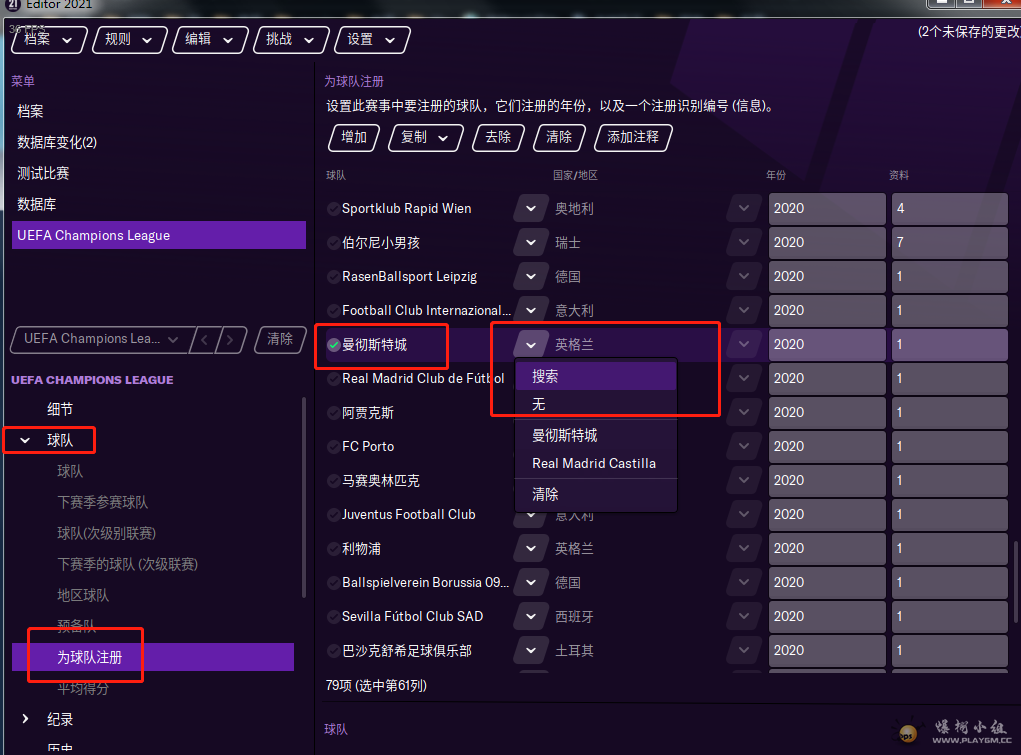
Task: Click the 国家/地区 column header
Action: pos(575,175)
